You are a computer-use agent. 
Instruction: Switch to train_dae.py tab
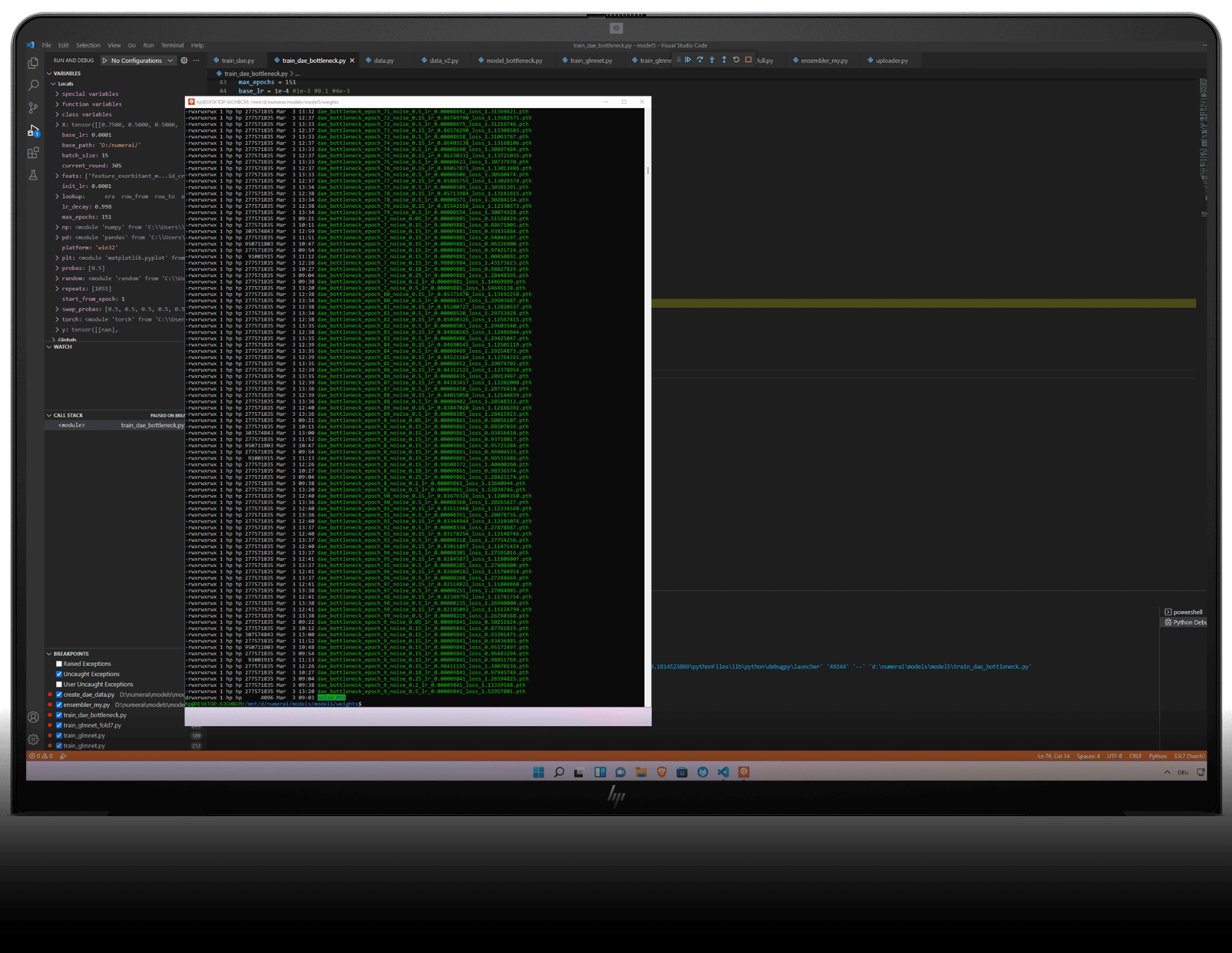pos(238,61)
